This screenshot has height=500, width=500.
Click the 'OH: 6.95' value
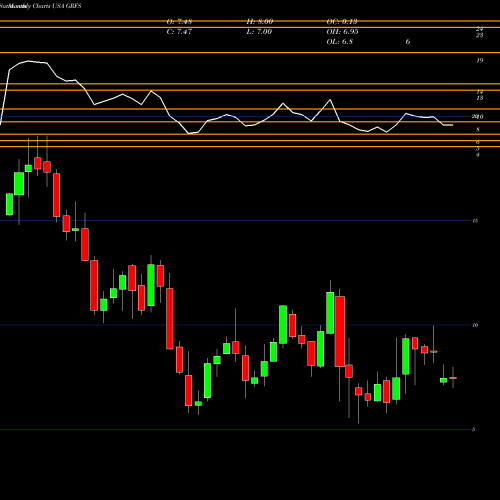click(342, 32)
